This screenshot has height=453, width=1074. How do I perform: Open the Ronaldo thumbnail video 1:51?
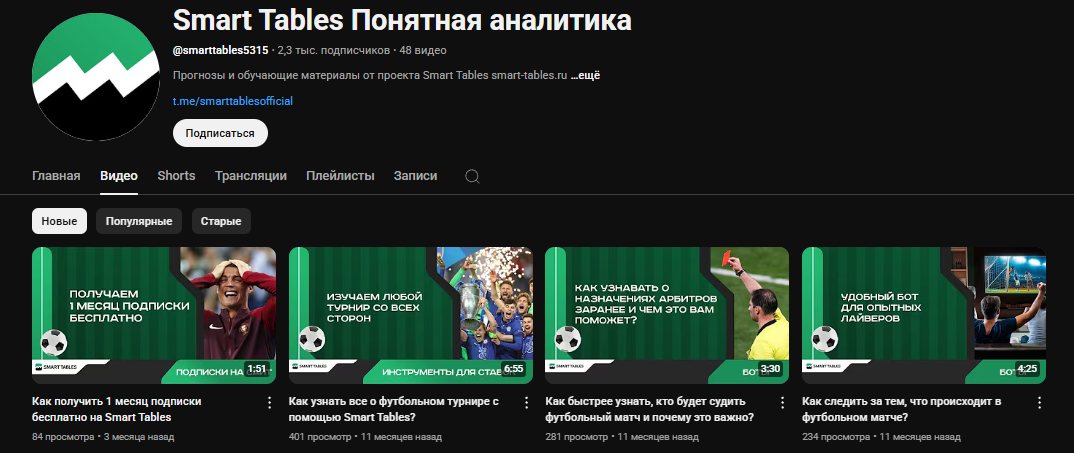pyautogui.click(x=154, y=315)
